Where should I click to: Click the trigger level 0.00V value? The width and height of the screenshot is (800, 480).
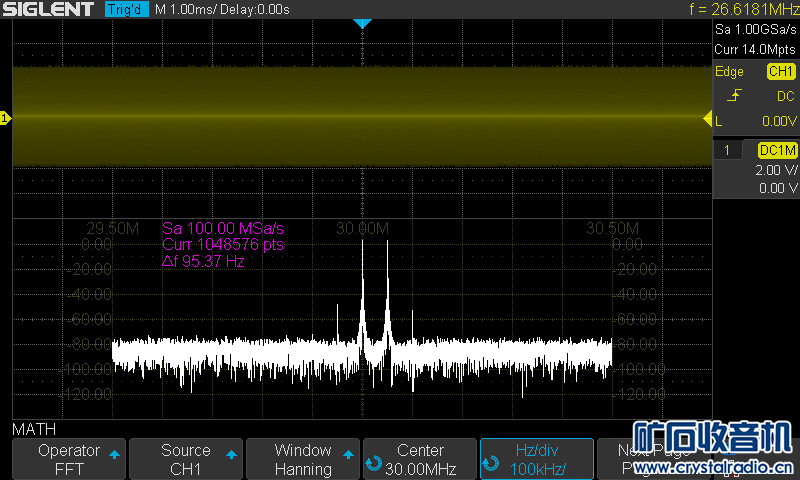tap(779, 121)
